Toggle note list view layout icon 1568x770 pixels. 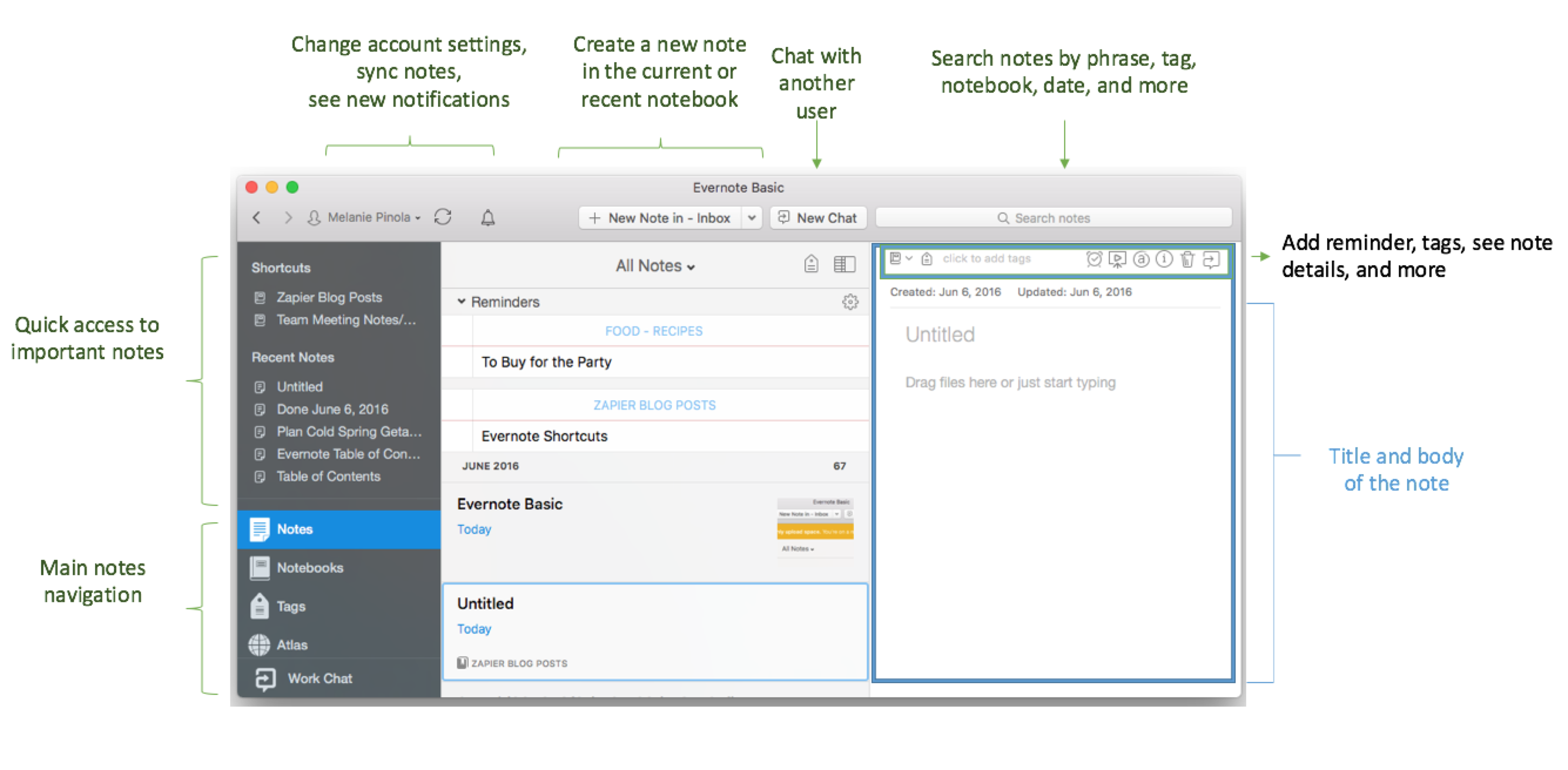(844, 264)
